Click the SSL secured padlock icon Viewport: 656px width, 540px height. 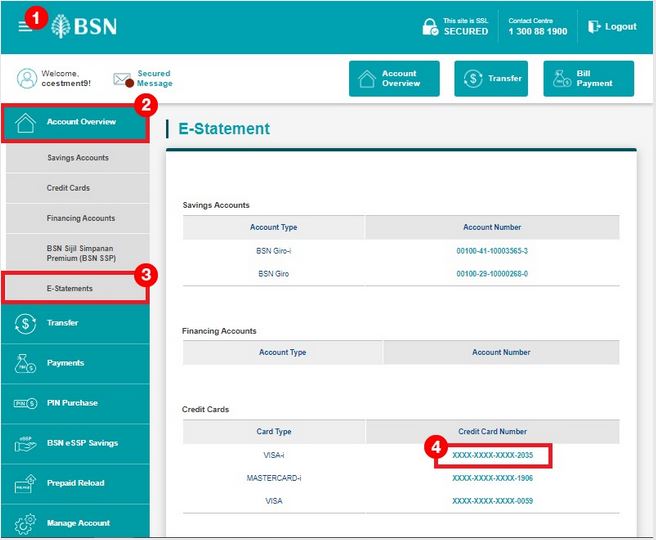(x=430, y=27)
